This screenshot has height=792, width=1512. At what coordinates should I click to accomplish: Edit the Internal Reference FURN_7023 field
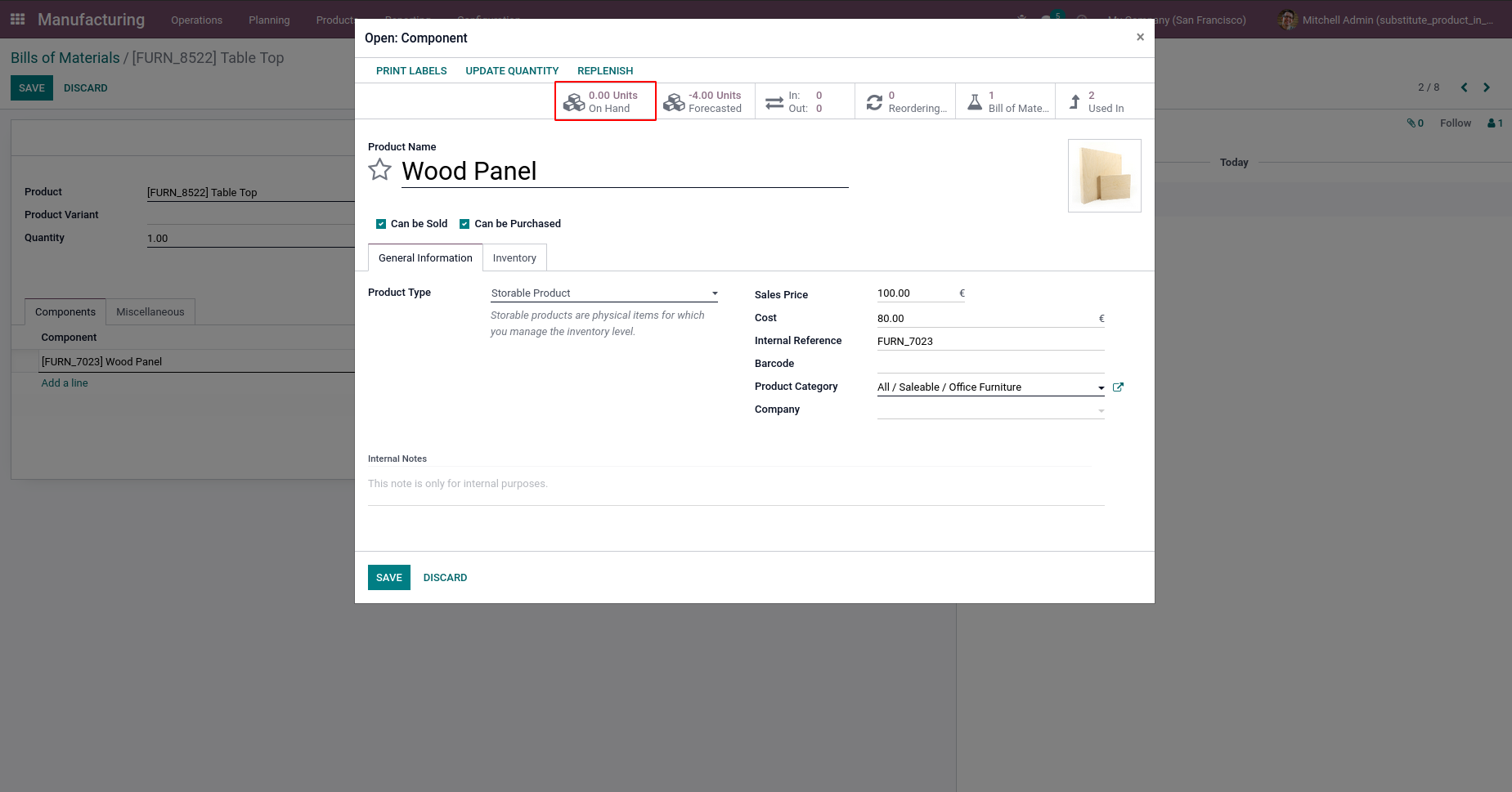[x=991, y=342]
